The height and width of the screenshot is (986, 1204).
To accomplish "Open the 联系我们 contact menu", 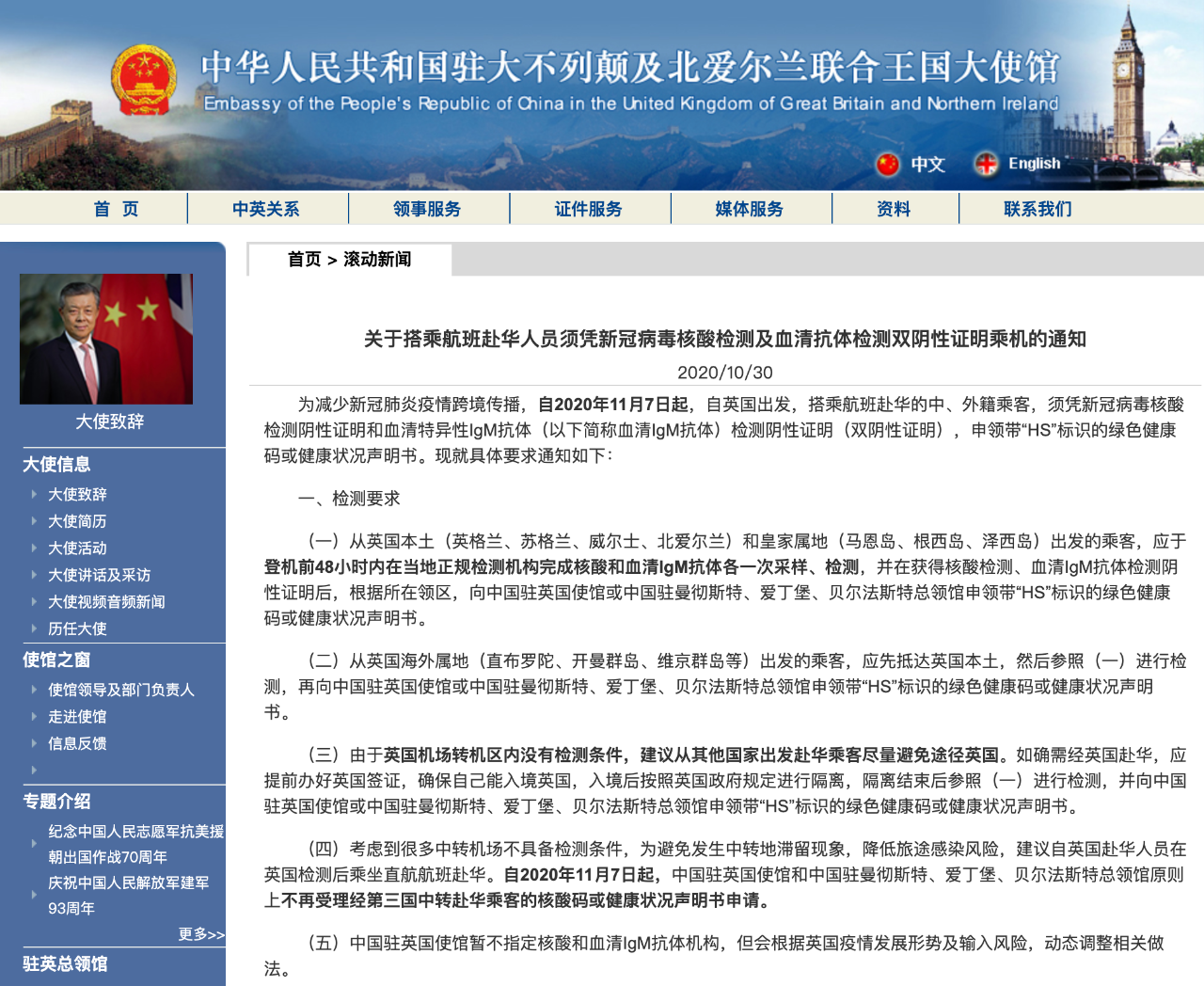I will [x=1038, y=209].
